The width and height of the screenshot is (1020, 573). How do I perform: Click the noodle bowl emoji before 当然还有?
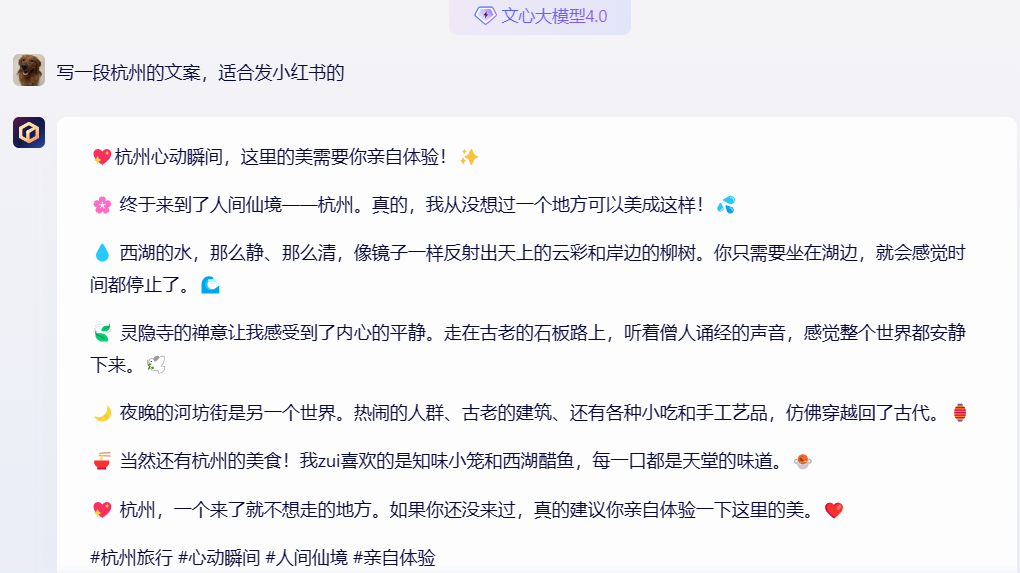(x=101, y=461)
